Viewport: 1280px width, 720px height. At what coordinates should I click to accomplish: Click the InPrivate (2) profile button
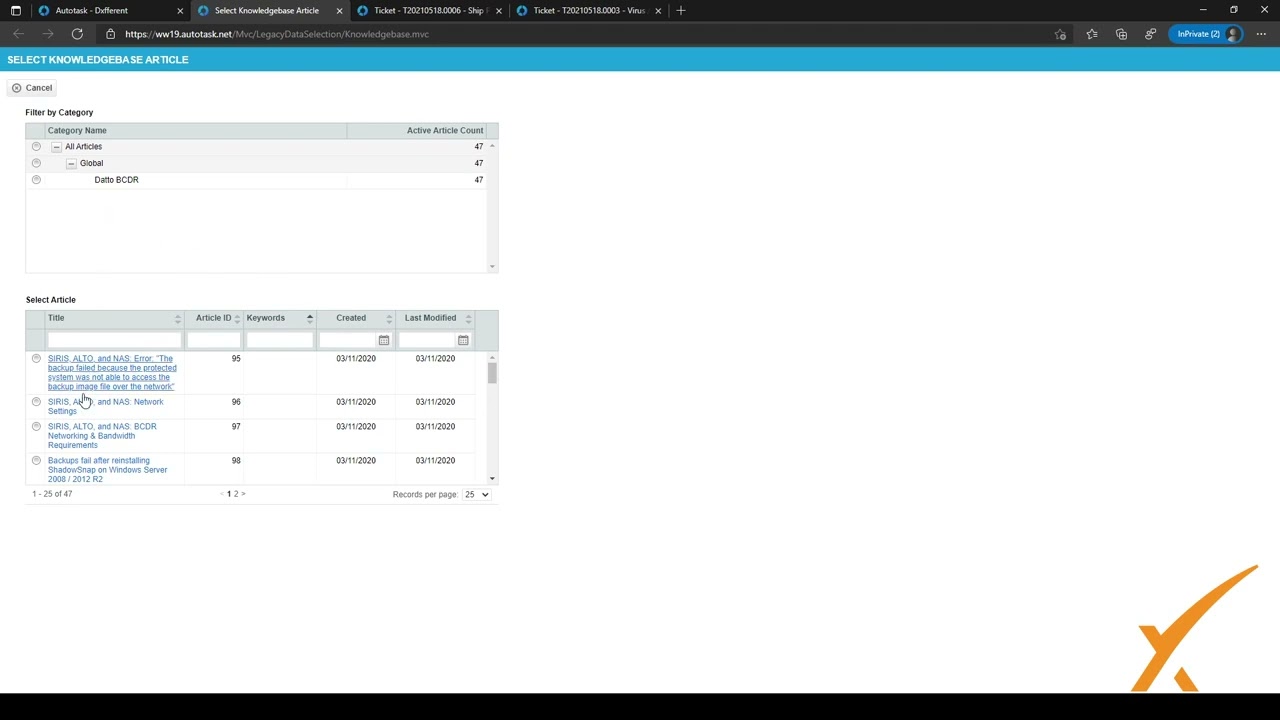(x=1207, y=34)
